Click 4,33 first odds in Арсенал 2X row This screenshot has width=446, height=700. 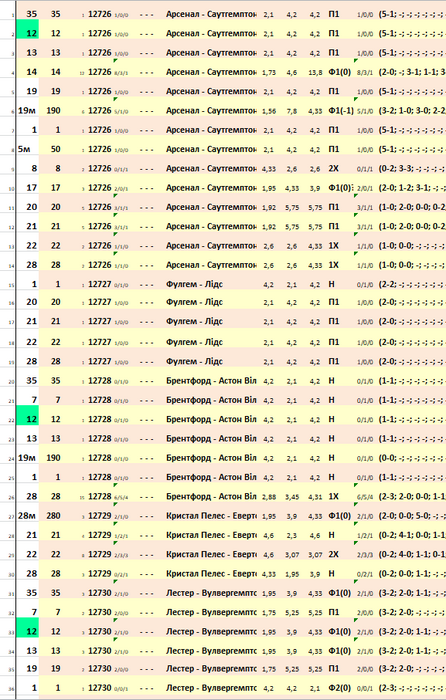[x=269, y=169]
